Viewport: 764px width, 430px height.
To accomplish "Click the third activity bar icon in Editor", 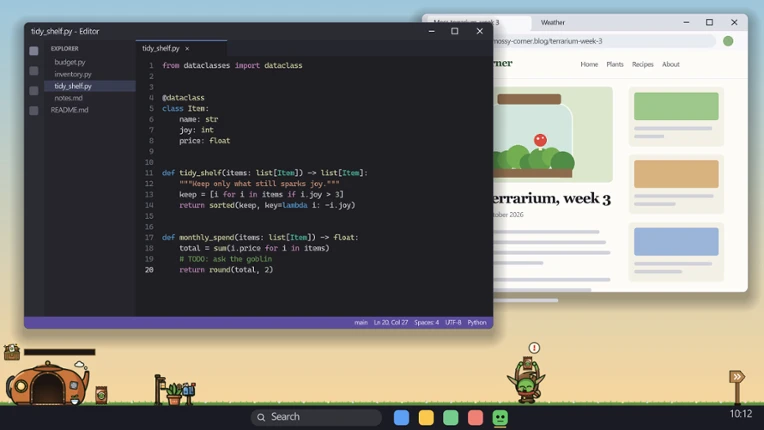I will 34,91.
